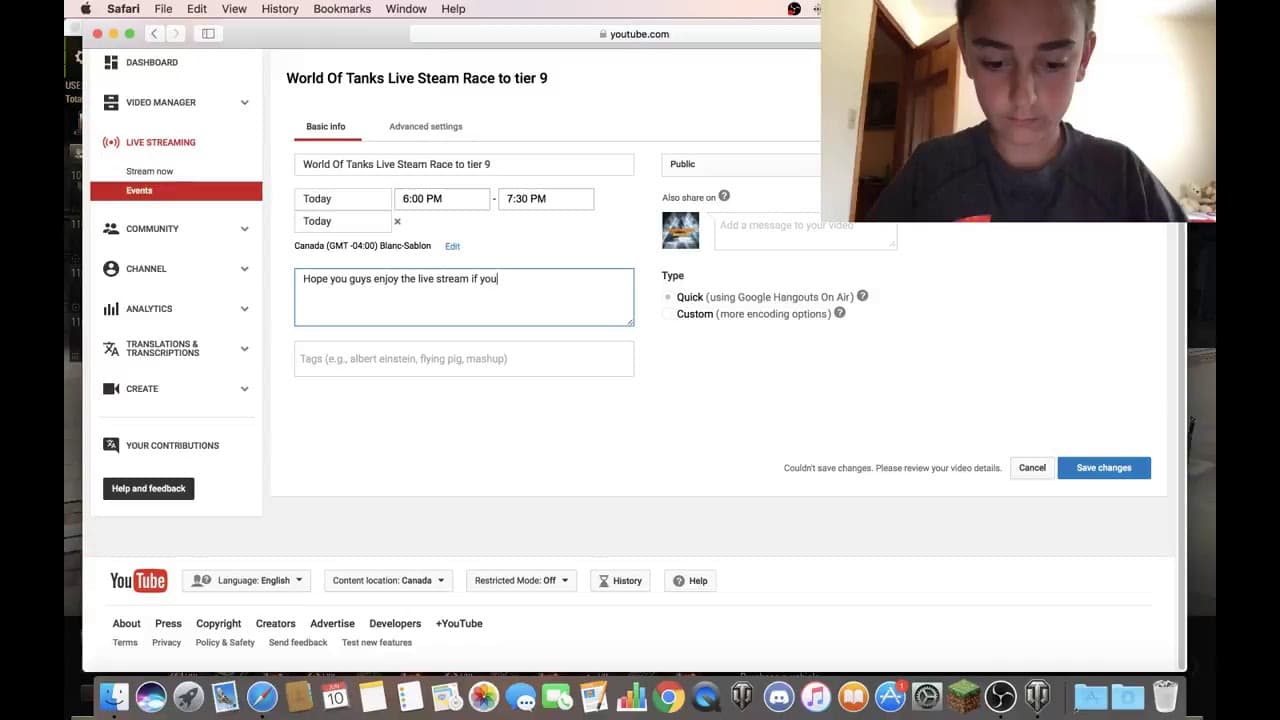Click the Cancel button
This screenshot has width=1280, height=720.
point(1032,468)
